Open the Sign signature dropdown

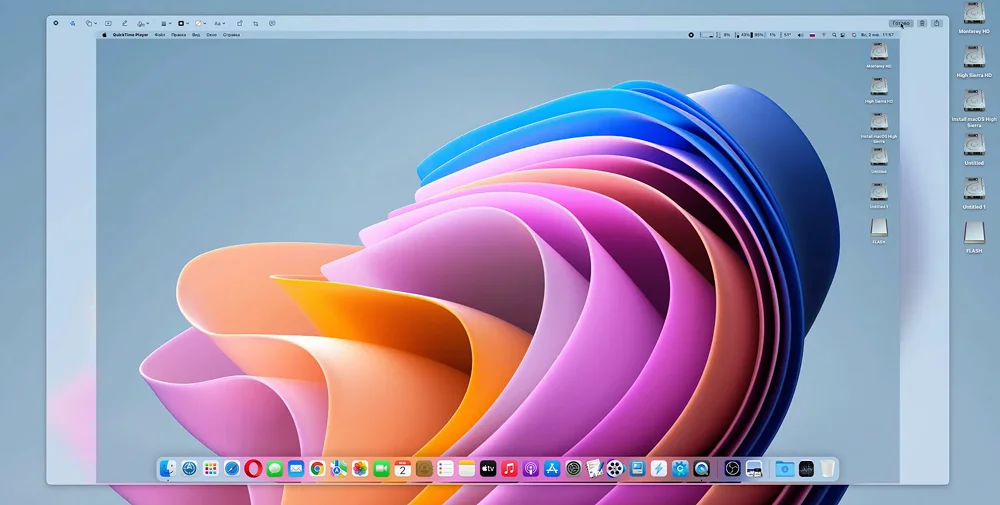143,24
